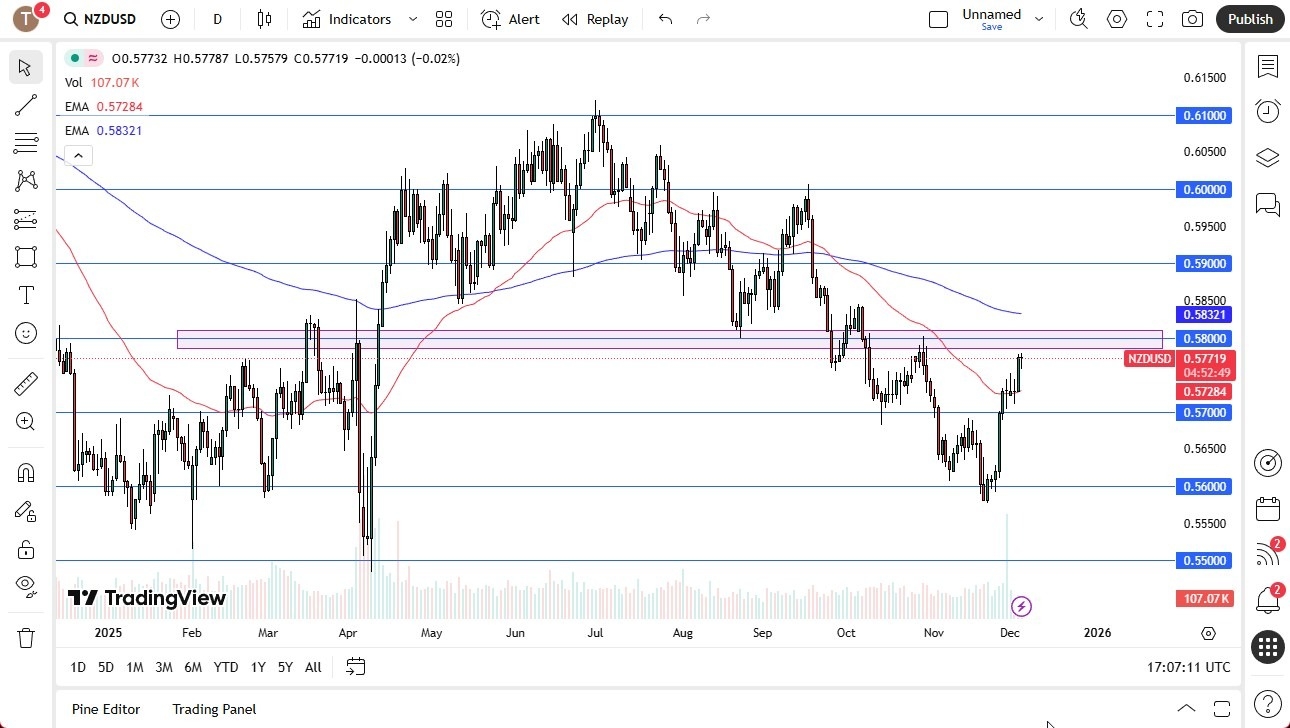Open the Object Tree panel
Viewport: 1290px width, 728px height.
[1267, 157]
